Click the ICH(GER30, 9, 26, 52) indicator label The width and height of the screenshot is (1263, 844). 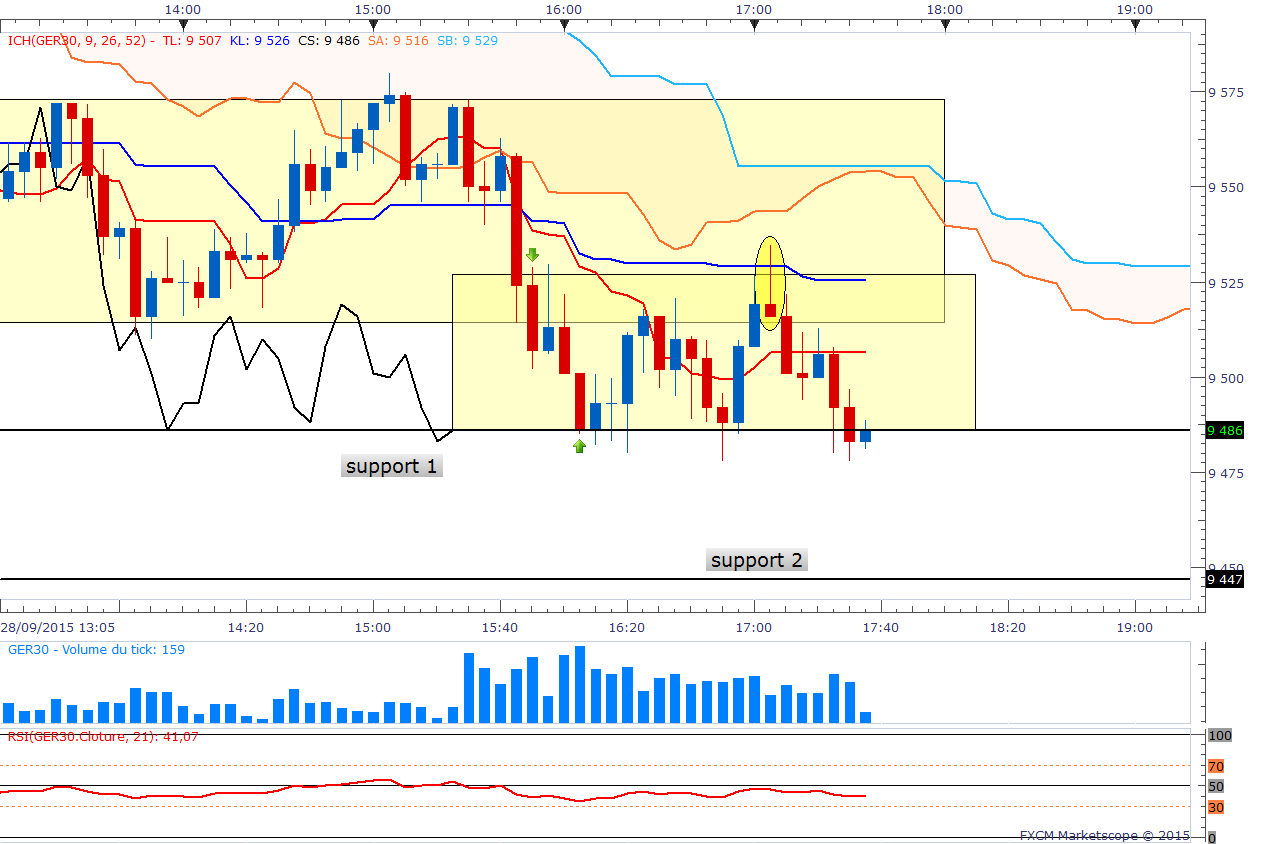click(x=78, y=41)
